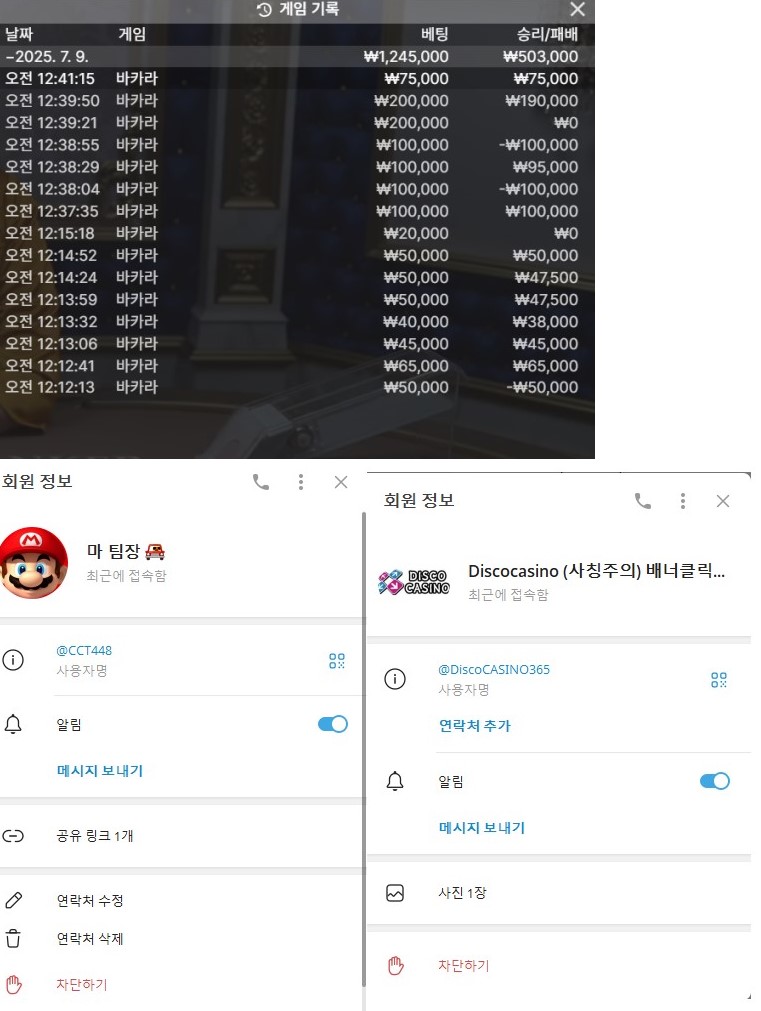Click the 베팅 column header
The width and height of the screenshot is (761, 1011).
pyautogui.click(x=435, y=34)
